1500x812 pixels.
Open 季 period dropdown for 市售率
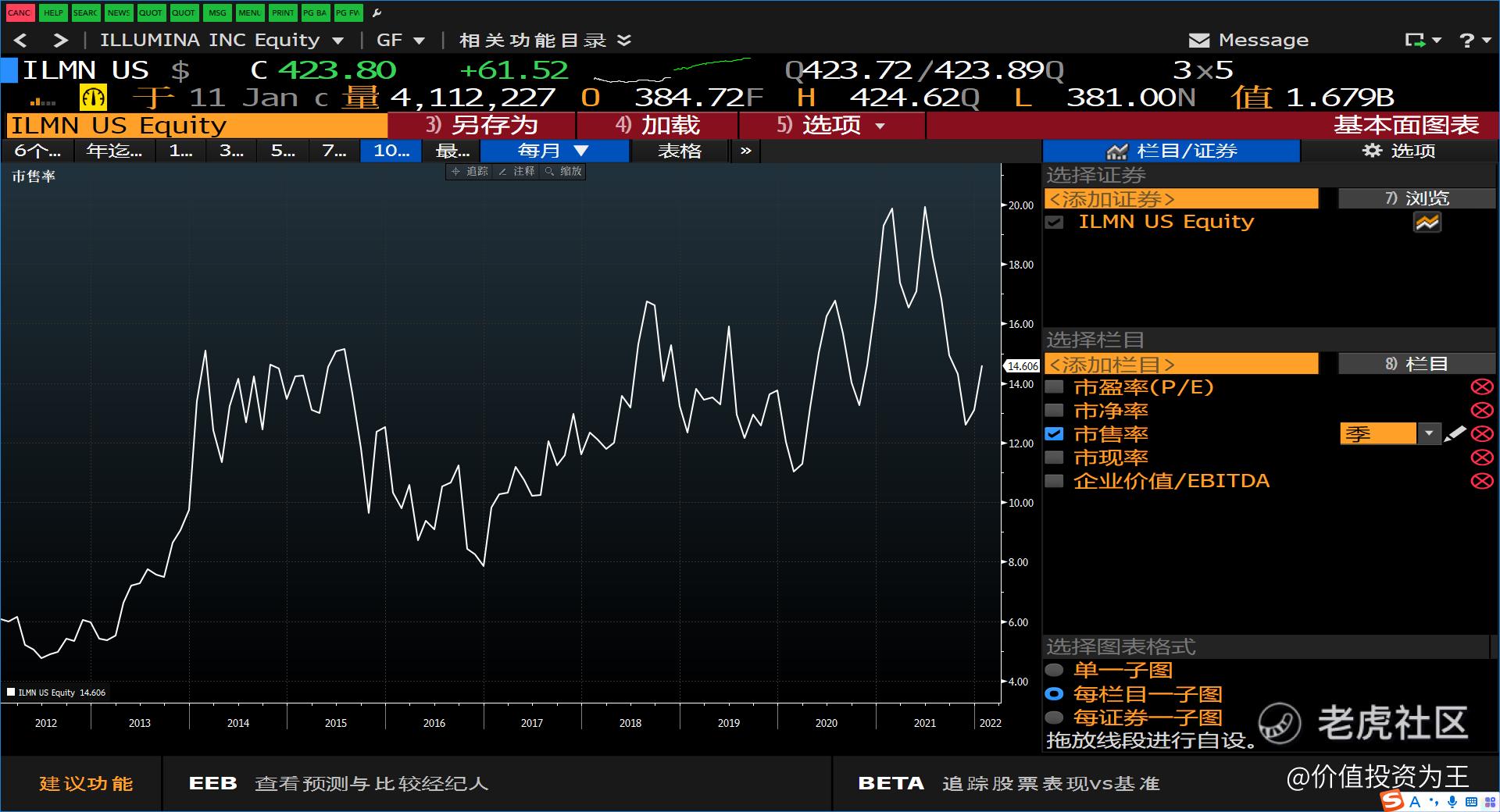click(1429, 434)
